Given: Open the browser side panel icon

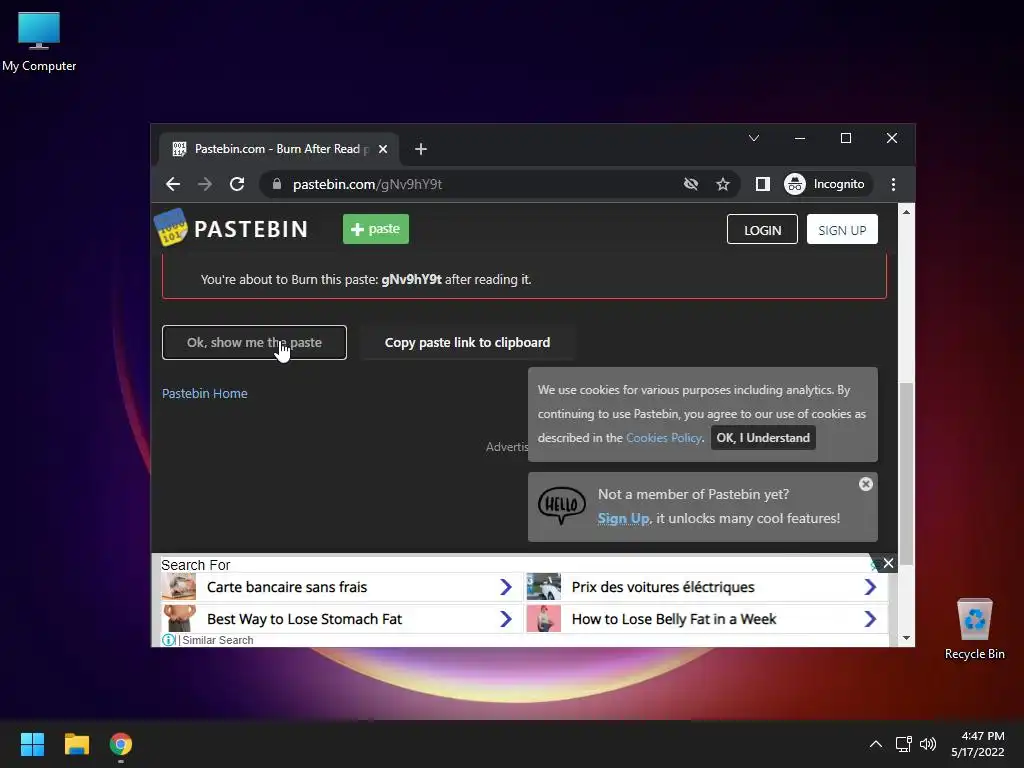Looking at the screenshot, I should pyautogui.click(x=762, y=184).
